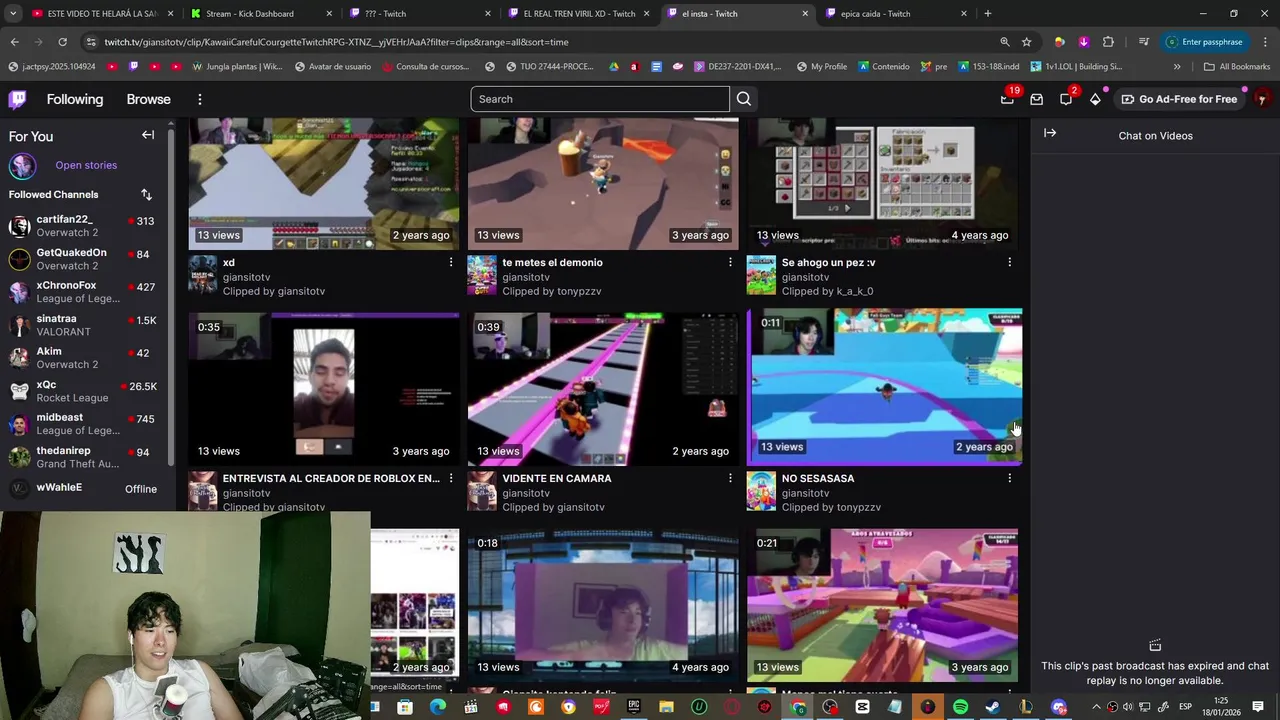This screenshot has height=720, width=1280.
Task: Open the site information icon in address bar
Action: (x=91, y=42)
